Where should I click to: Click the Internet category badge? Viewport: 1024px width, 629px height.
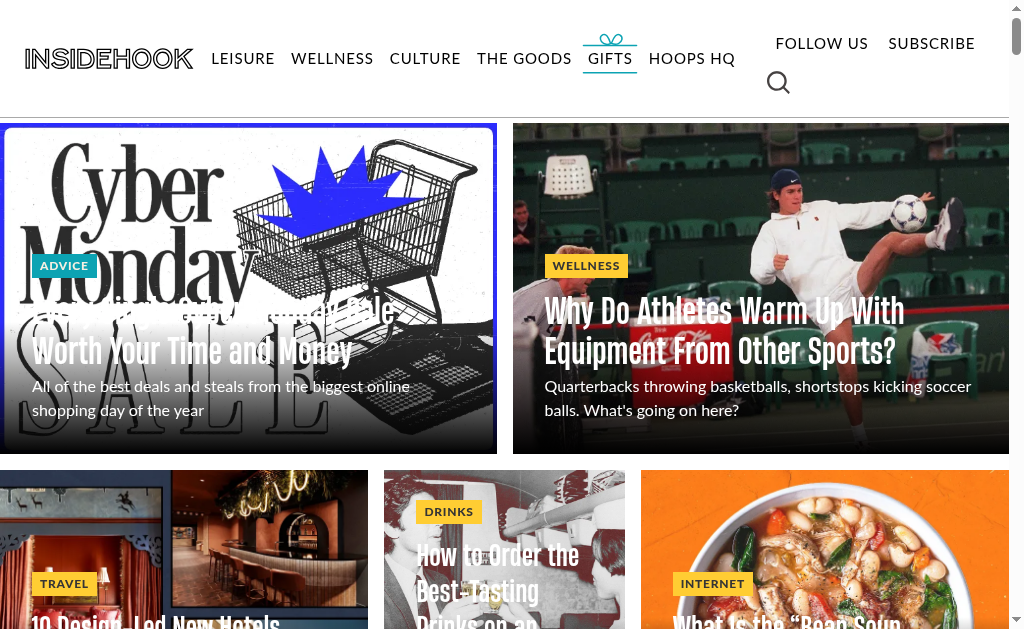tap(712, 584)
